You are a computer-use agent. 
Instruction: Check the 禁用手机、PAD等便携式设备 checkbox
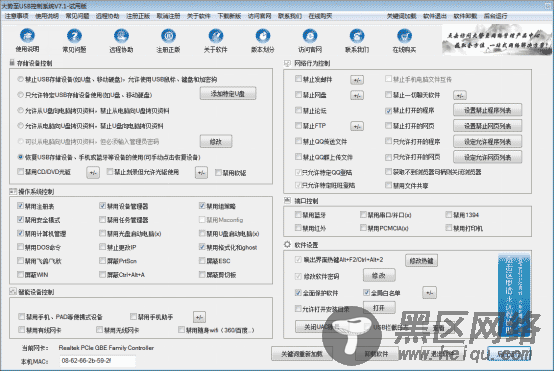point(22,317)
